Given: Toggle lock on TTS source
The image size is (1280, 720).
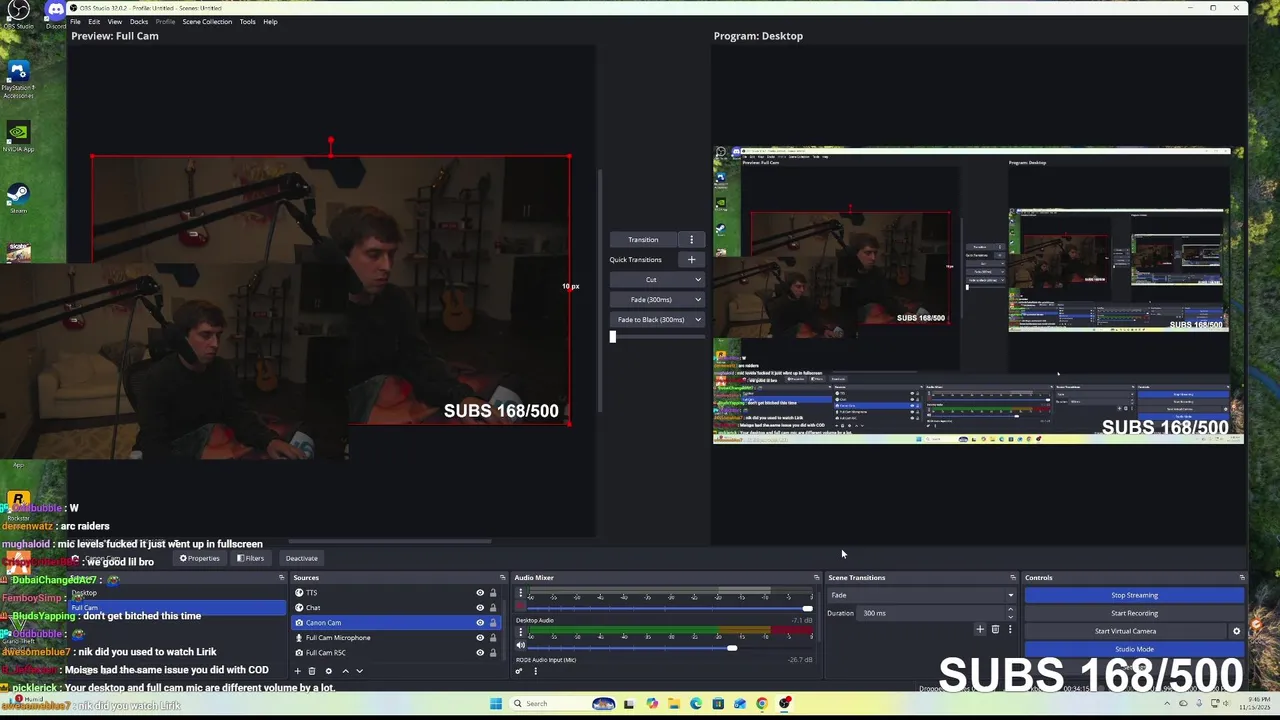Looking at the screenshot, I should 493,593.
